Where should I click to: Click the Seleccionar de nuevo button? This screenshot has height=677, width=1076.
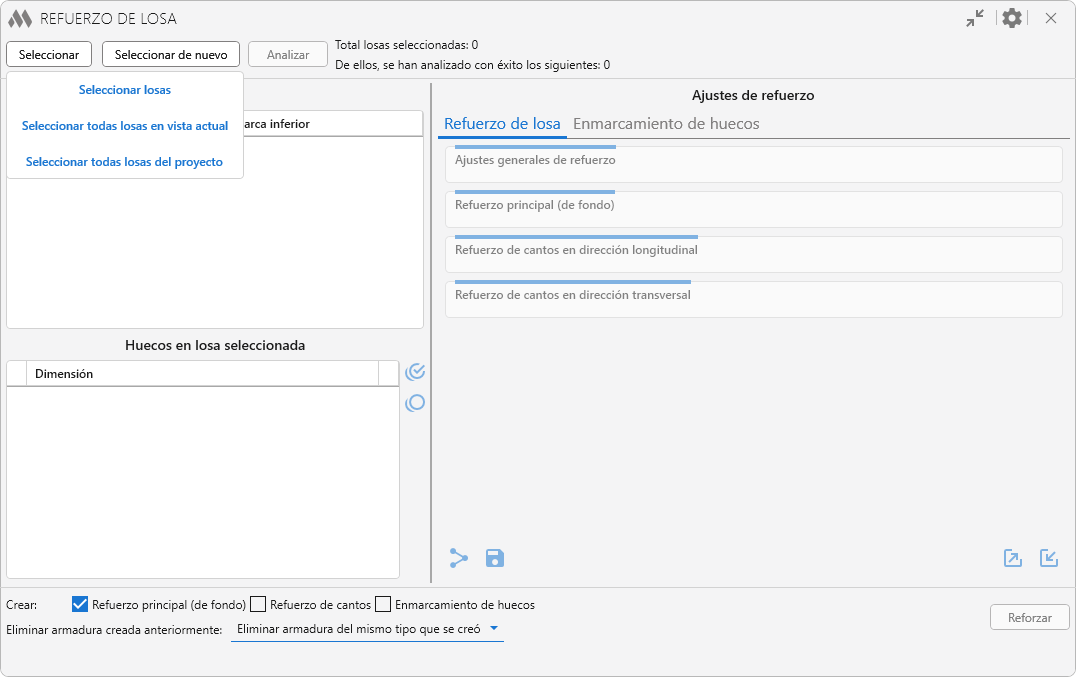tap(171, 55)
